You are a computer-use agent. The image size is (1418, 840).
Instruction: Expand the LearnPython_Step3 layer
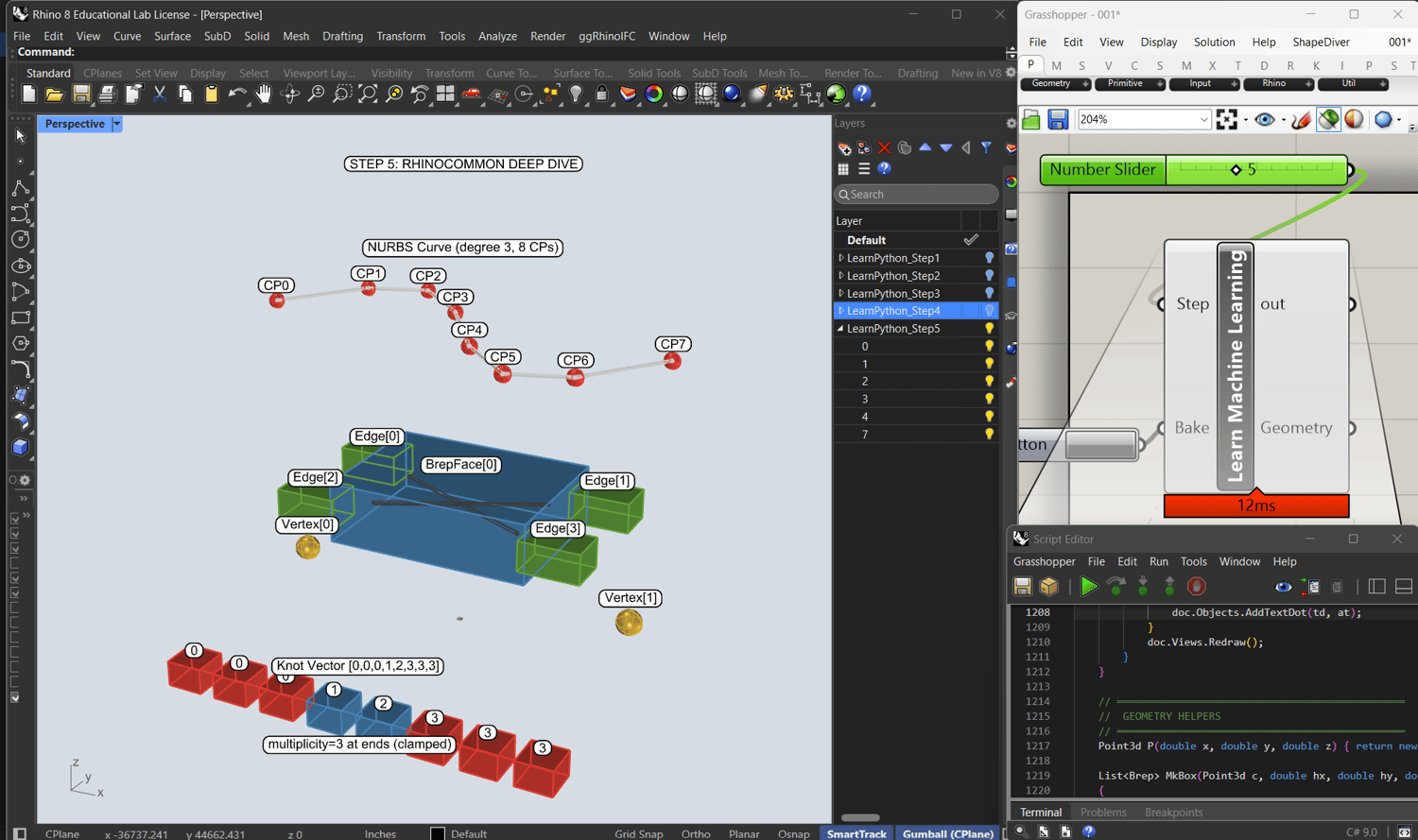point(840,294)
